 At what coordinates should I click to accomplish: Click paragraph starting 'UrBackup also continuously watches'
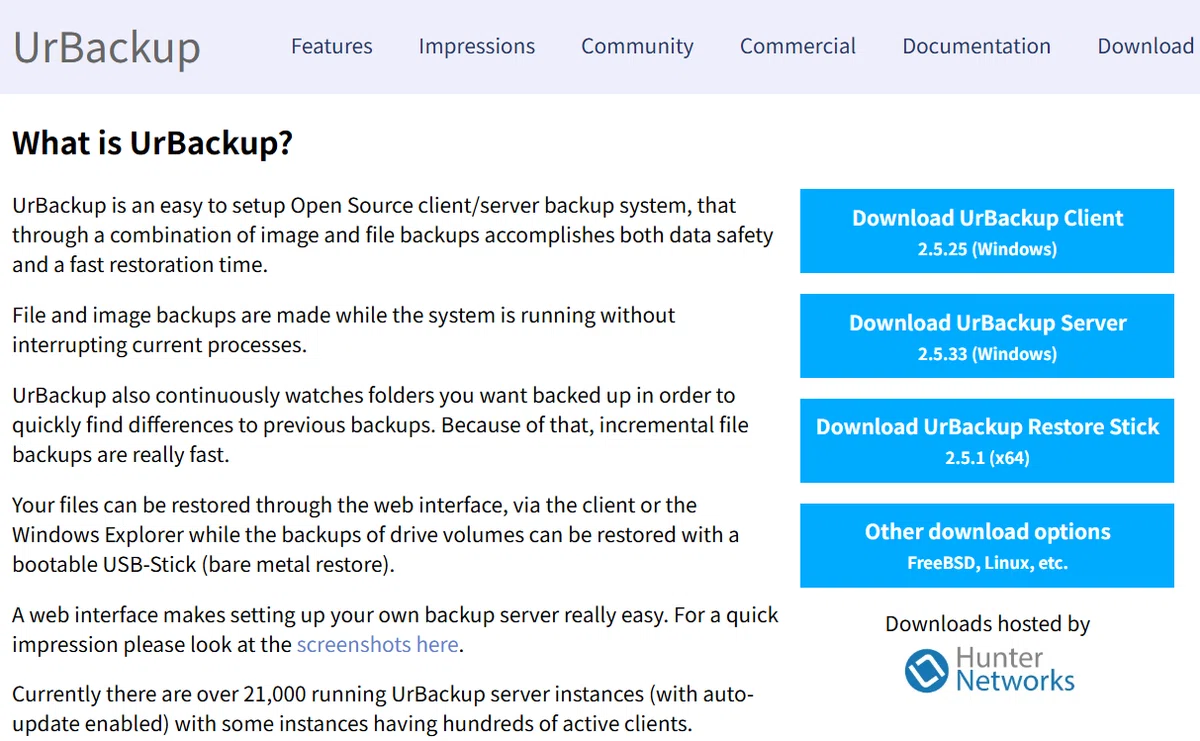380,425
